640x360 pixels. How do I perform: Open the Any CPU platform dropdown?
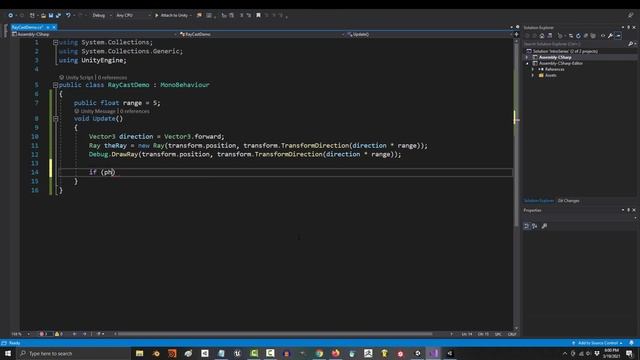pos(132,16)
